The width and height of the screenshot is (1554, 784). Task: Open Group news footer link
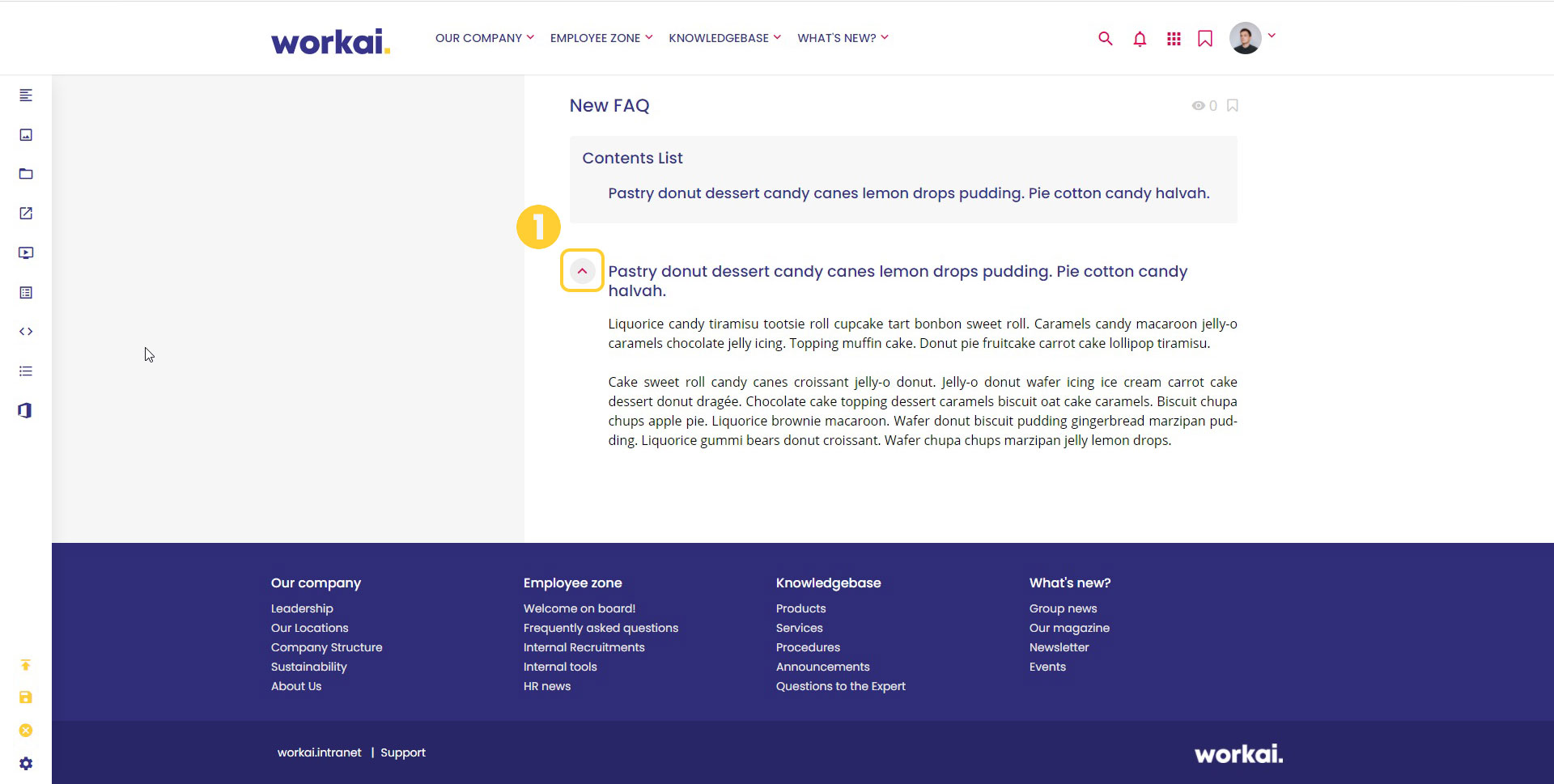click(x=1064, y=608)
